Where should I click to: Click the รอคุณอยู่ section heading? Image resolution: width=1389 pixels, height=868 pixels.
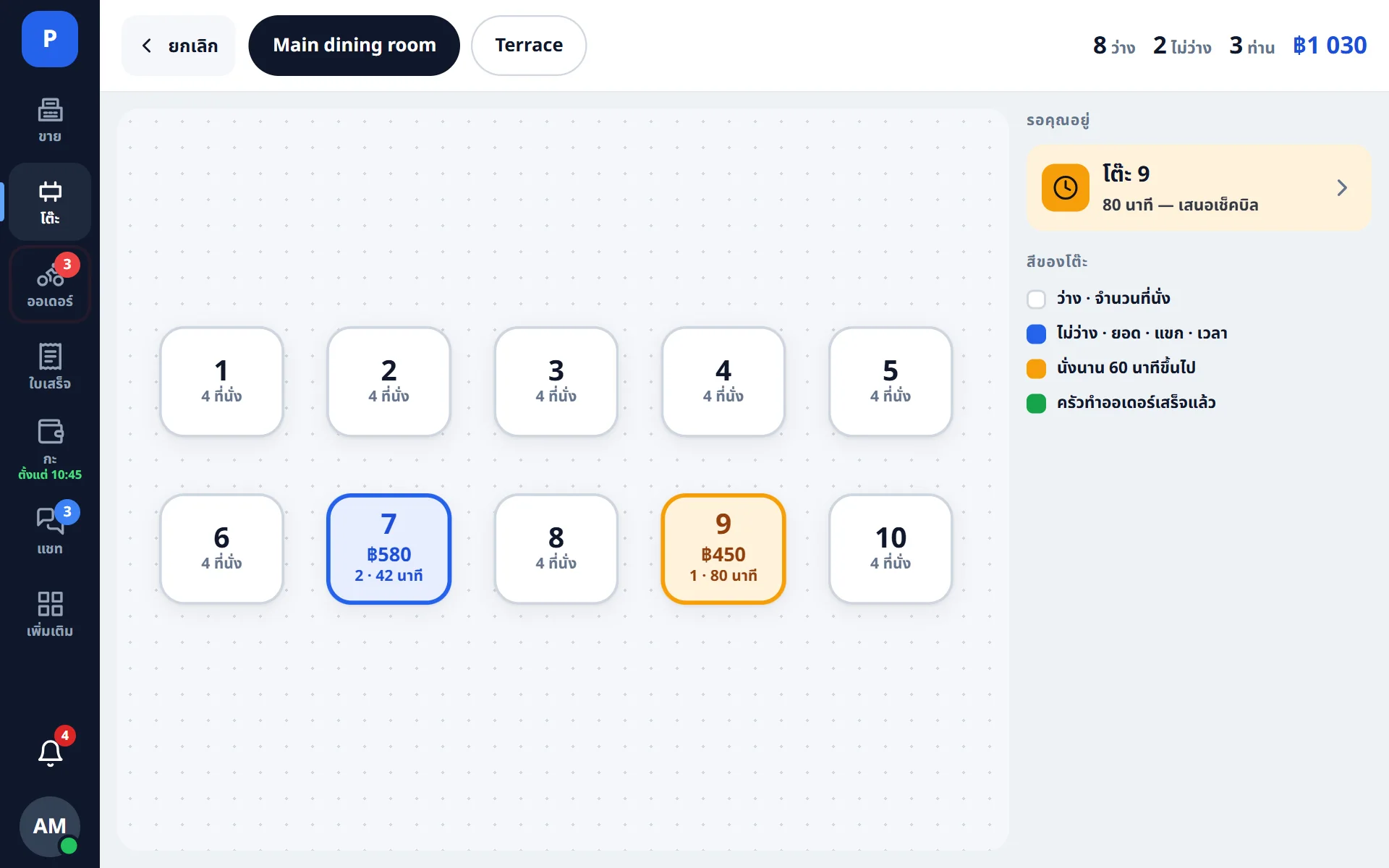(x=1058, y=120)
